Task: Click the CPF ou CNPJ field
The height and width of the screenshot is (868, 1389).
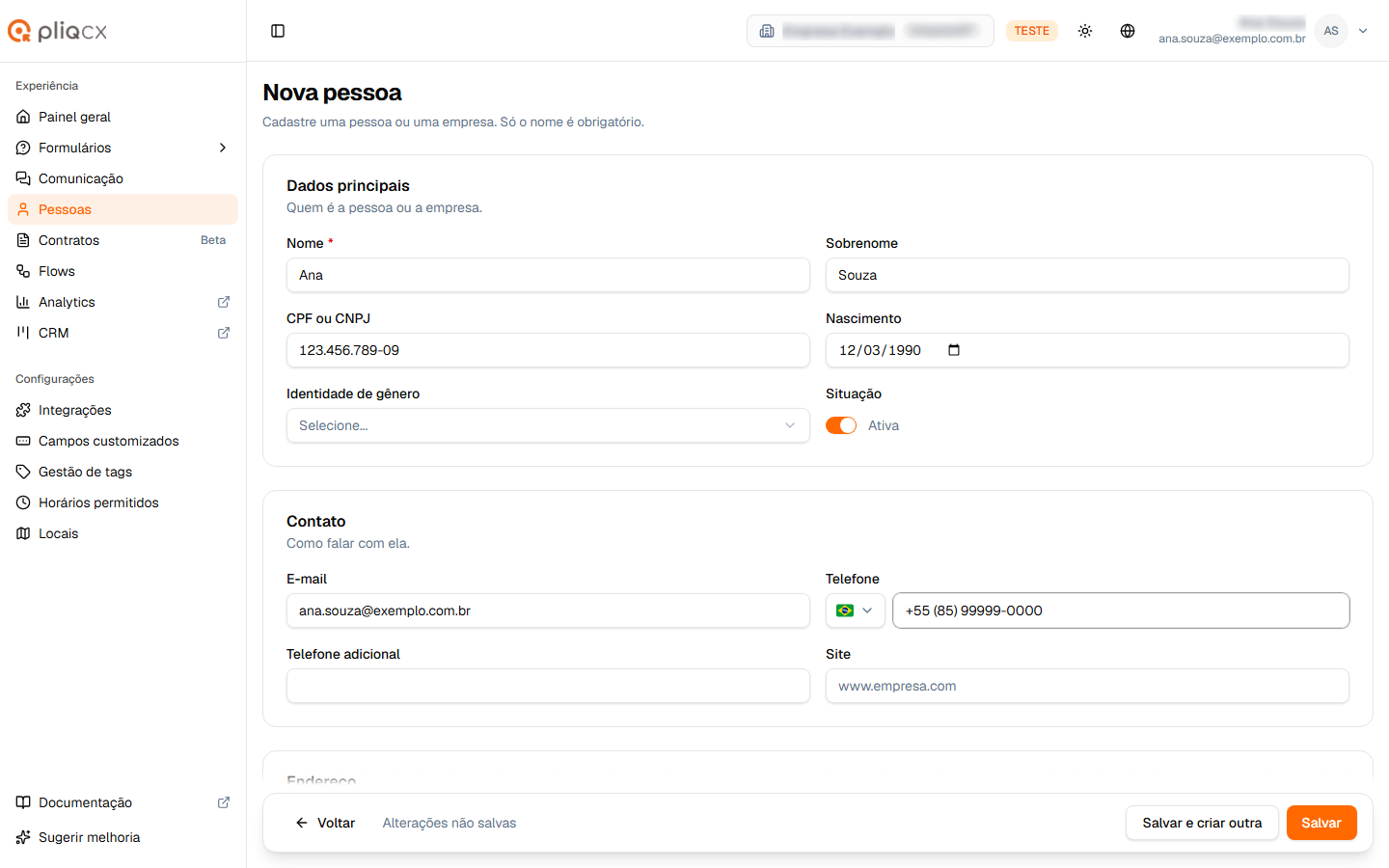Action: [x=548, y=350]
